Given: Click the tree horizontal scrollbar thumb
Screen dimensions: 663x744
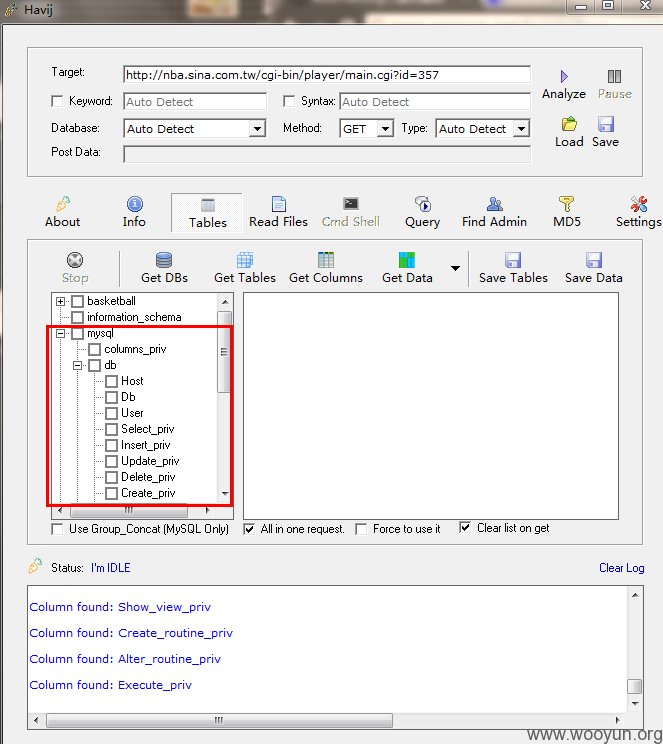Looking at the screenshot, I should 129,511.
